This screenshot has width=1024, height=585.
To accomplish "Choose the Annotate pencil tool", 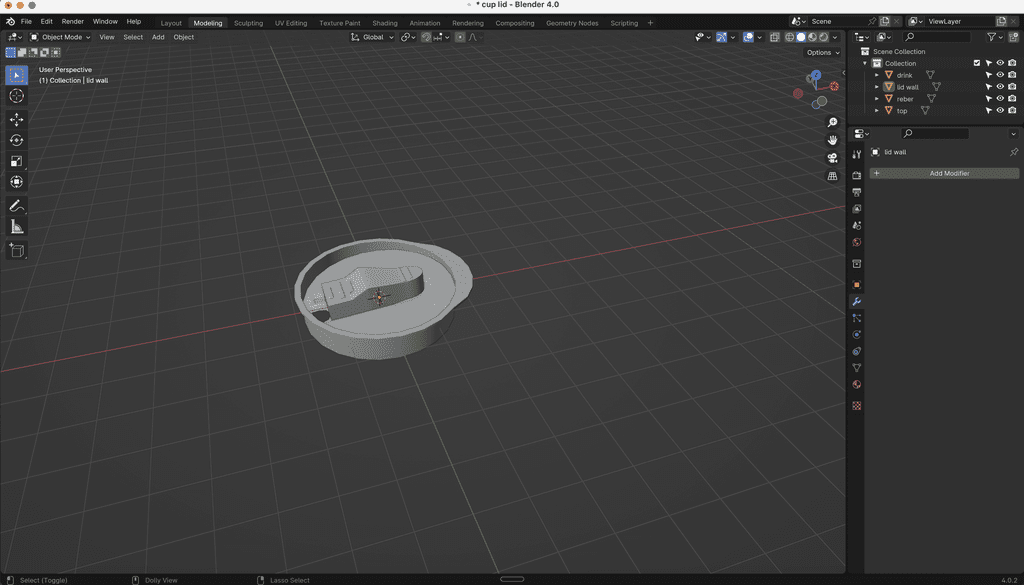I will (x=16, y=206).
